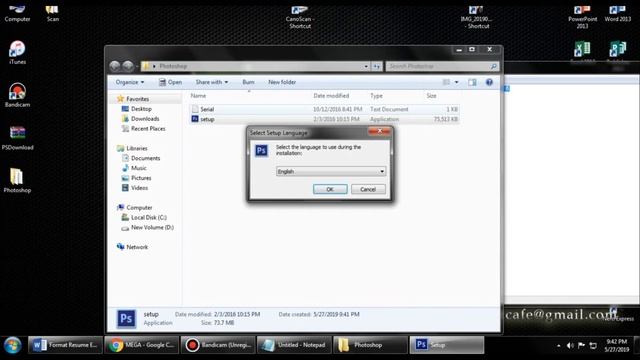The width and height of the screenshot is (640, 360).
Task: Switch to Untitled Notepad taskbar item
Action: (294, 345)
